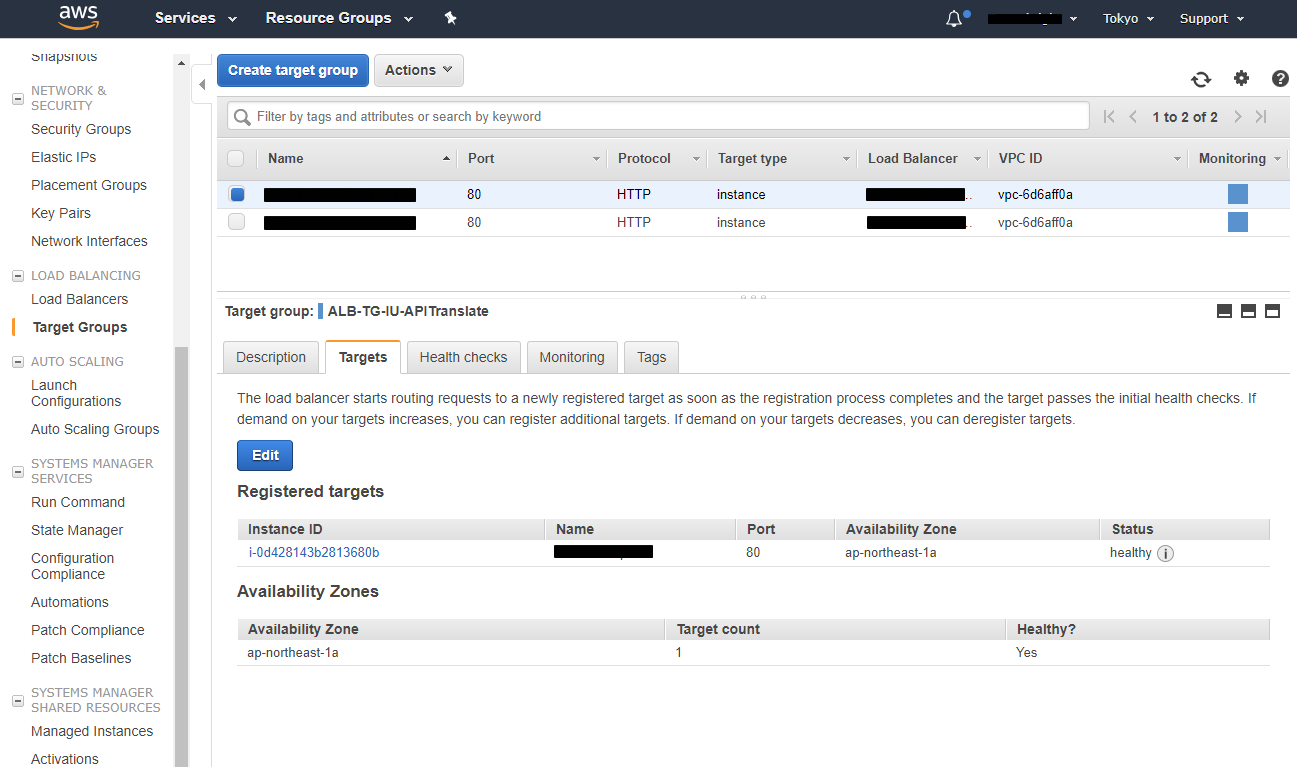
Task: Toggle the select-all checkbox in table header
Action: pos(236,158)
